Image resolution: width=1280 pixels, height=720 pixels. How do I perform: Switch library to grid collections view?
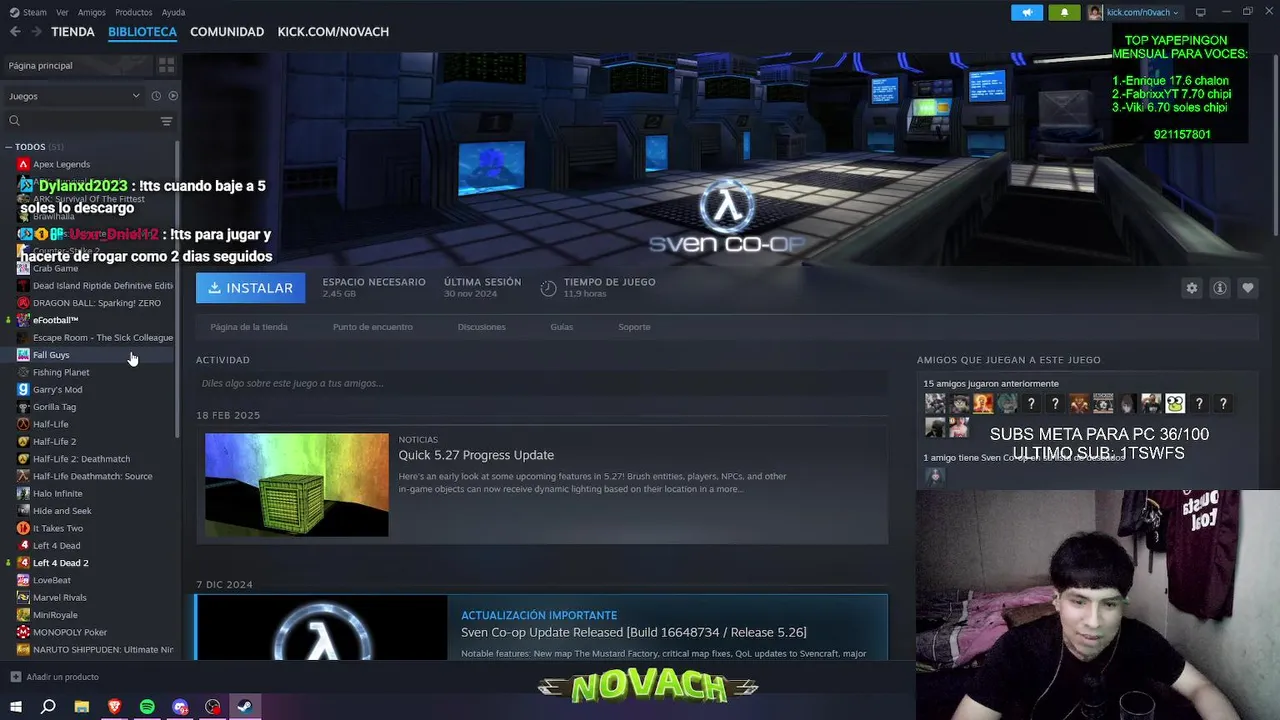pos(166,65)
